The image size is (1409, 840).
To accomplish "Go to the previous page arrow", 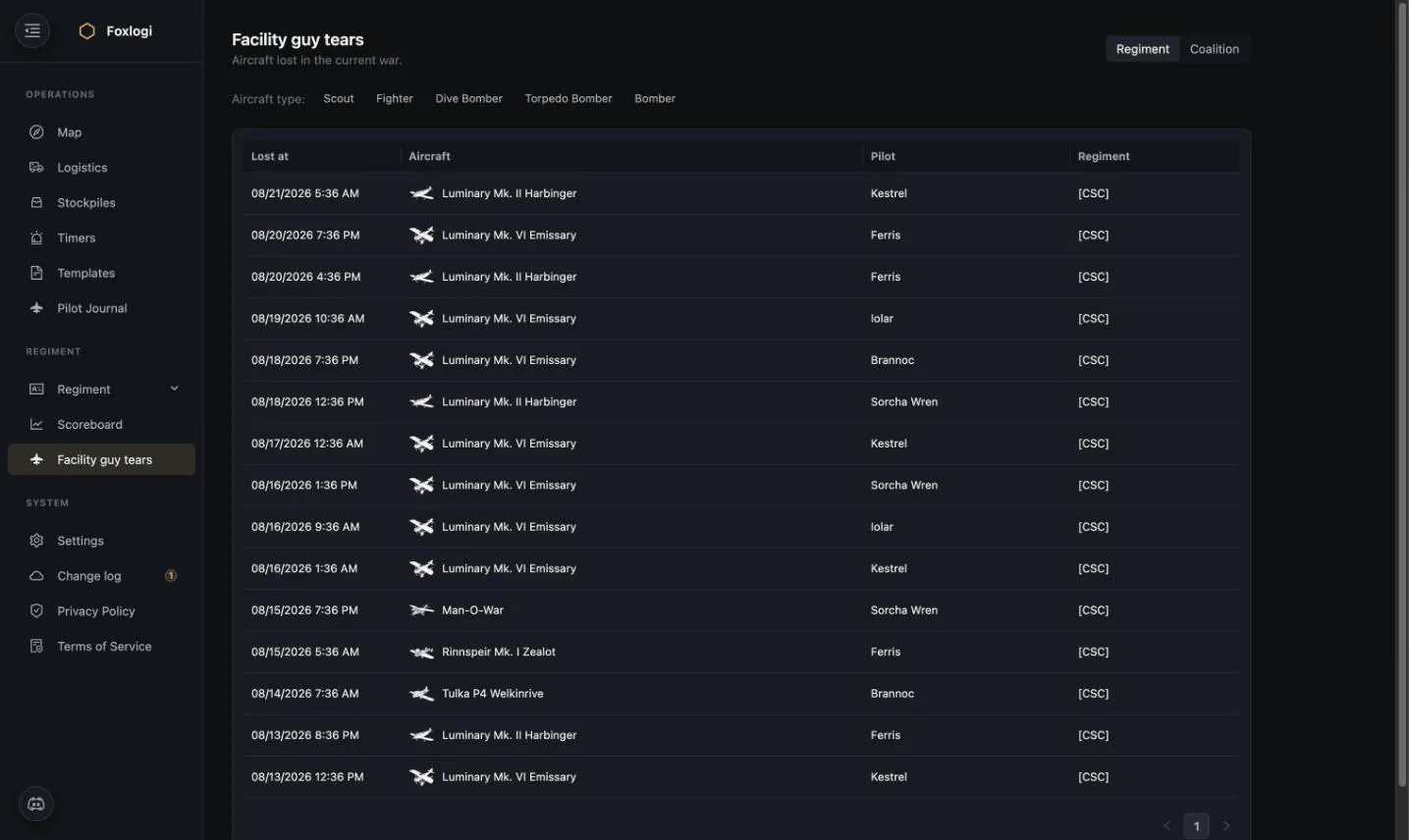I will coord(1166,826).
